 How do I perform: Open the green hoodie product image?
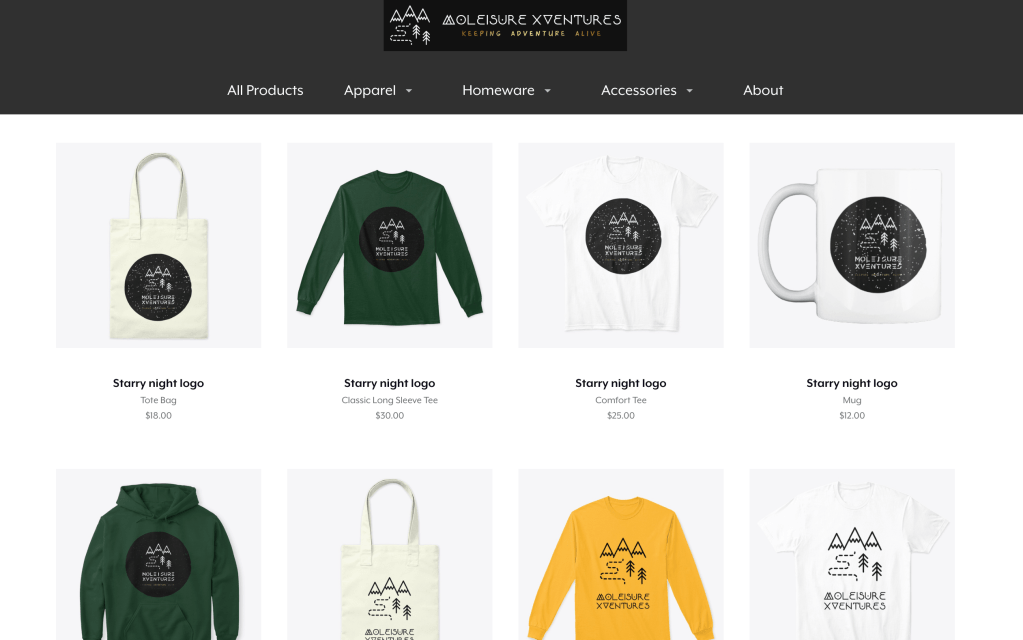(x=159, y=555)
